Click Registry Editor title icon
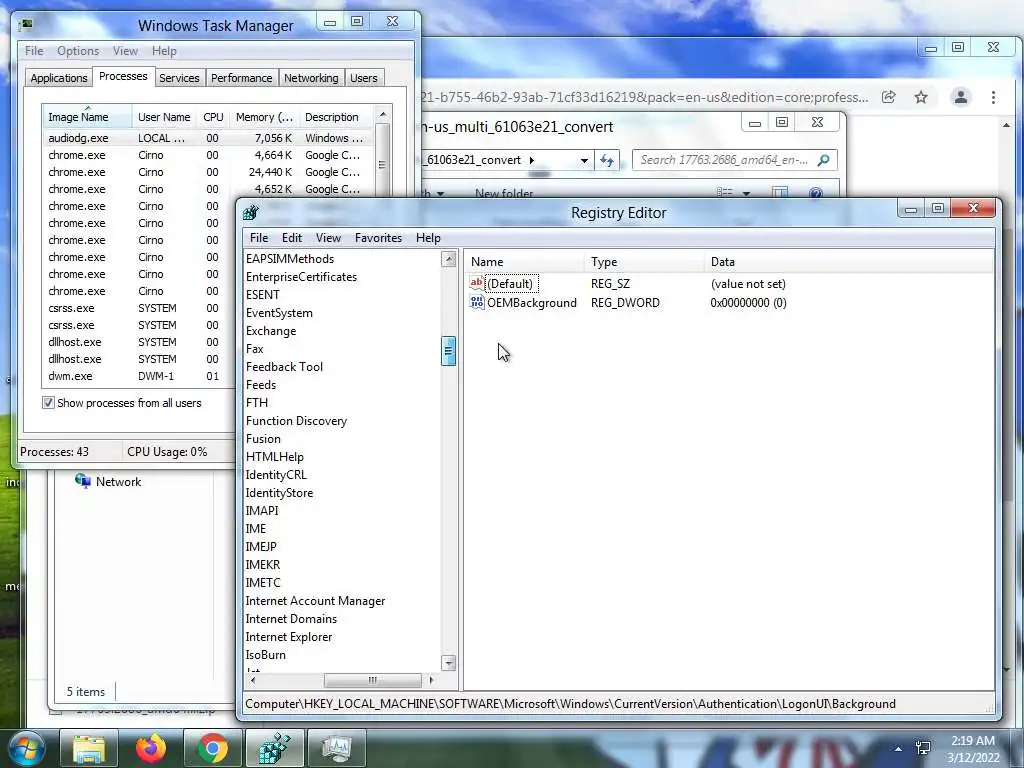The height and width of the screenshot is (768, 1024). 251,212
